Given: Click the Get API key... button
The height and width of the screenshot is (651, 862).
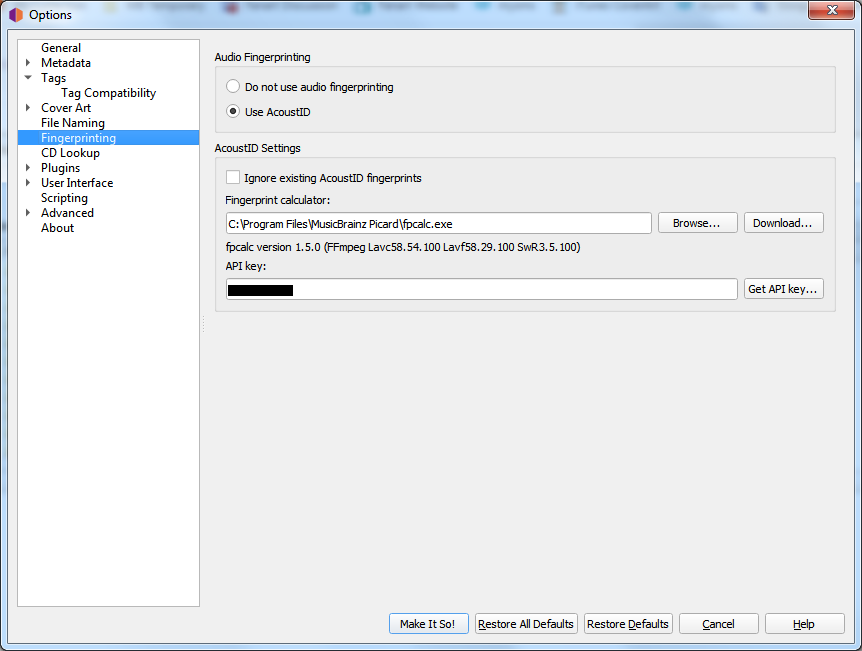Looking at the screenshot, I should tap(783, 289).
